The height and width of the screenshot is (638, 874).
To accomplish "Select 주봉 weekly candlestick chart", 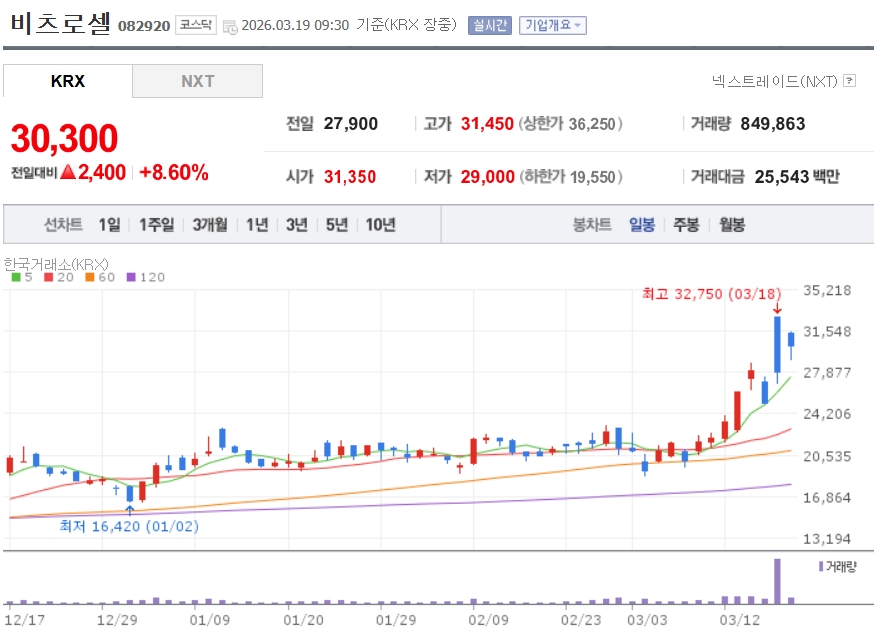I will (x=686, y=225).
